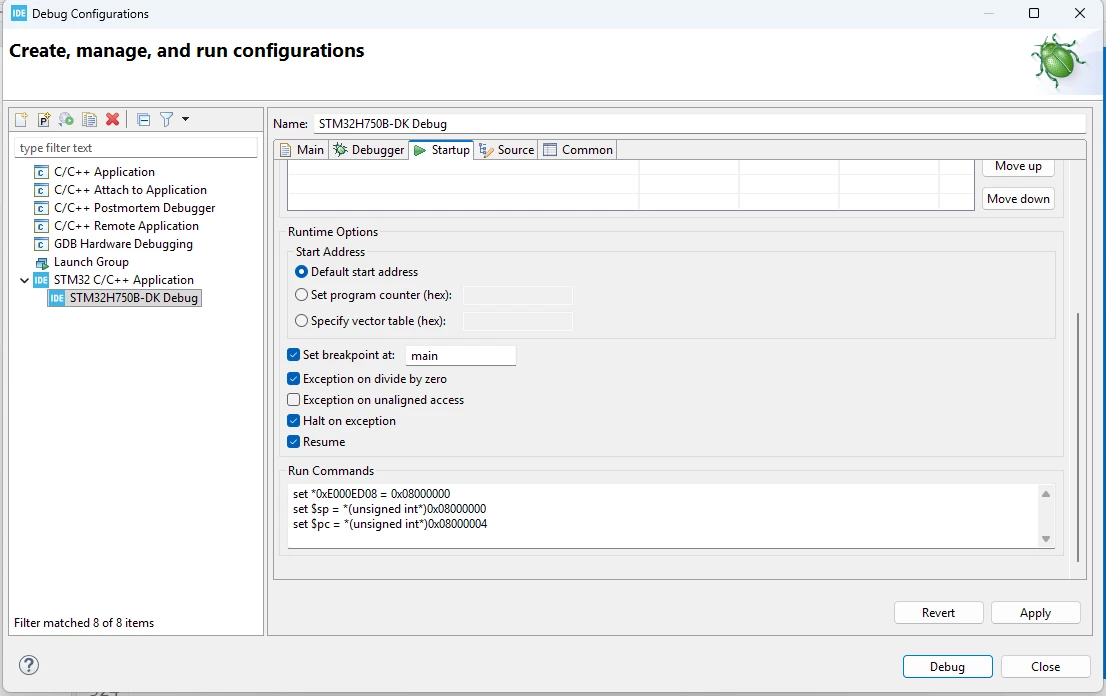This screenshot has width=1106, height=696.
Task: Click the Revert button
Action: point(938,613)
